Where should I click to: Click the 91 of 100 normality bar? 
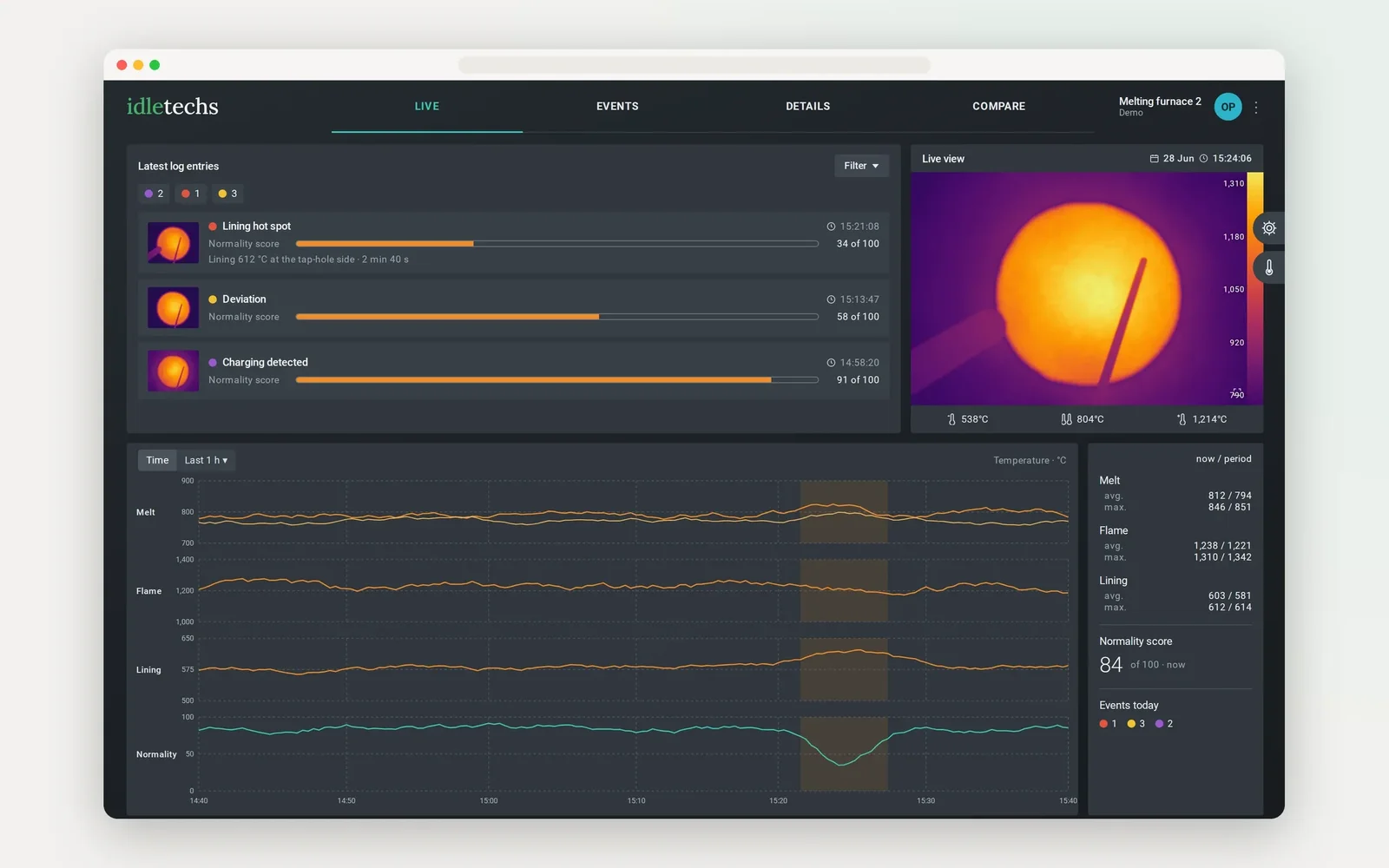[x=557, y=380]
